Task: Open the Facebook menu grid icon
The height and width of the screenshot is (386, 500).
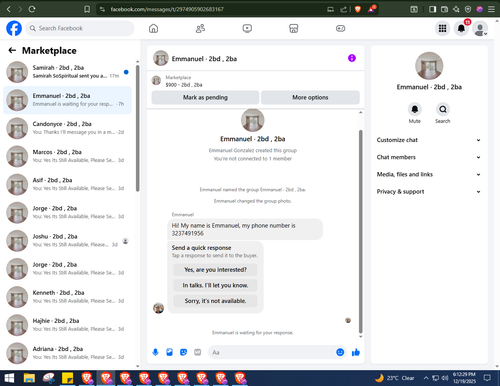Action: click(x=442, y=29)
